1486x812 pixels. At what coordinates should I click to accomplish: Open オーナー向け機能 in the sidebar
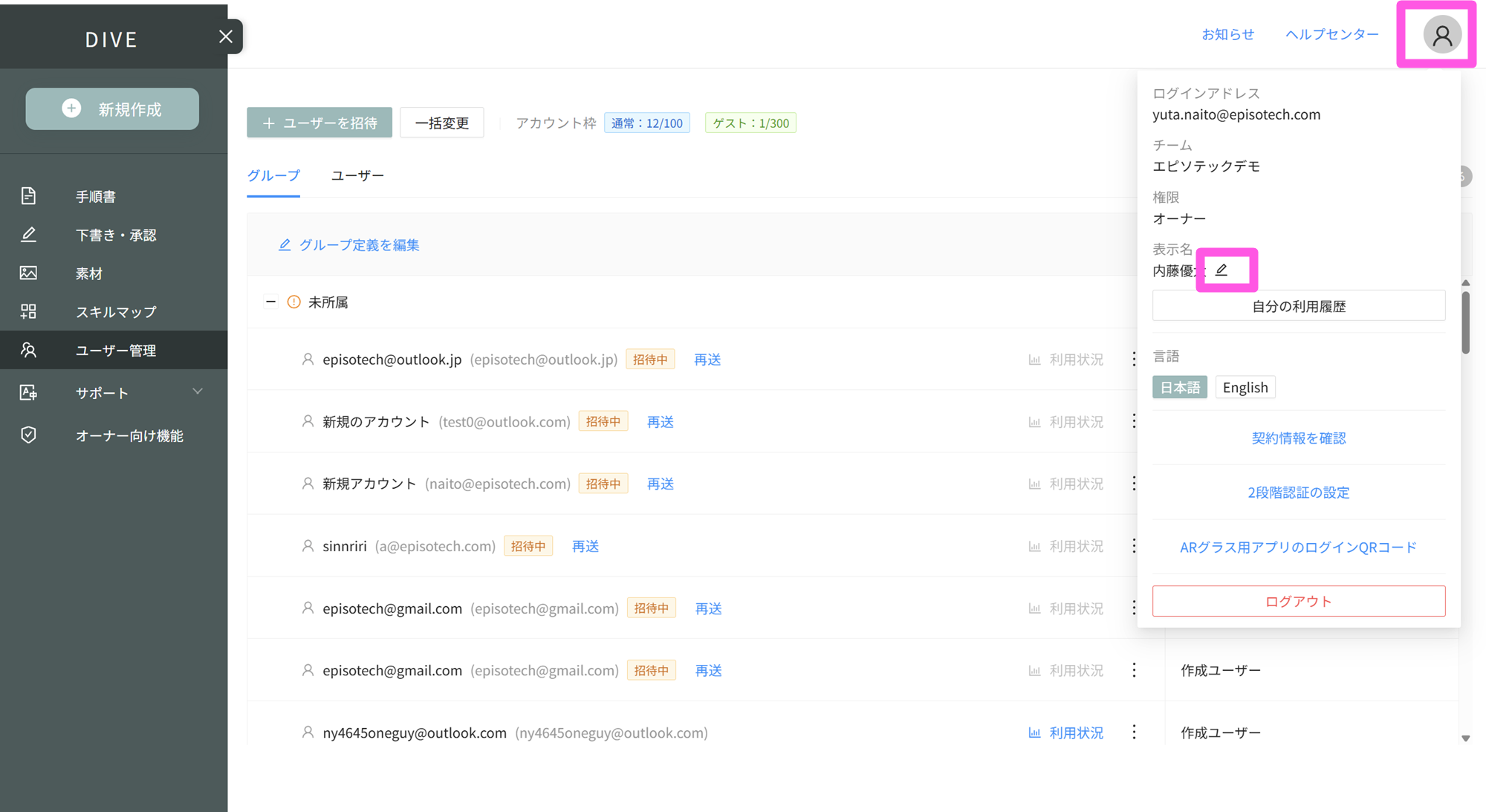pyautogui.click(x=129, y=436)
